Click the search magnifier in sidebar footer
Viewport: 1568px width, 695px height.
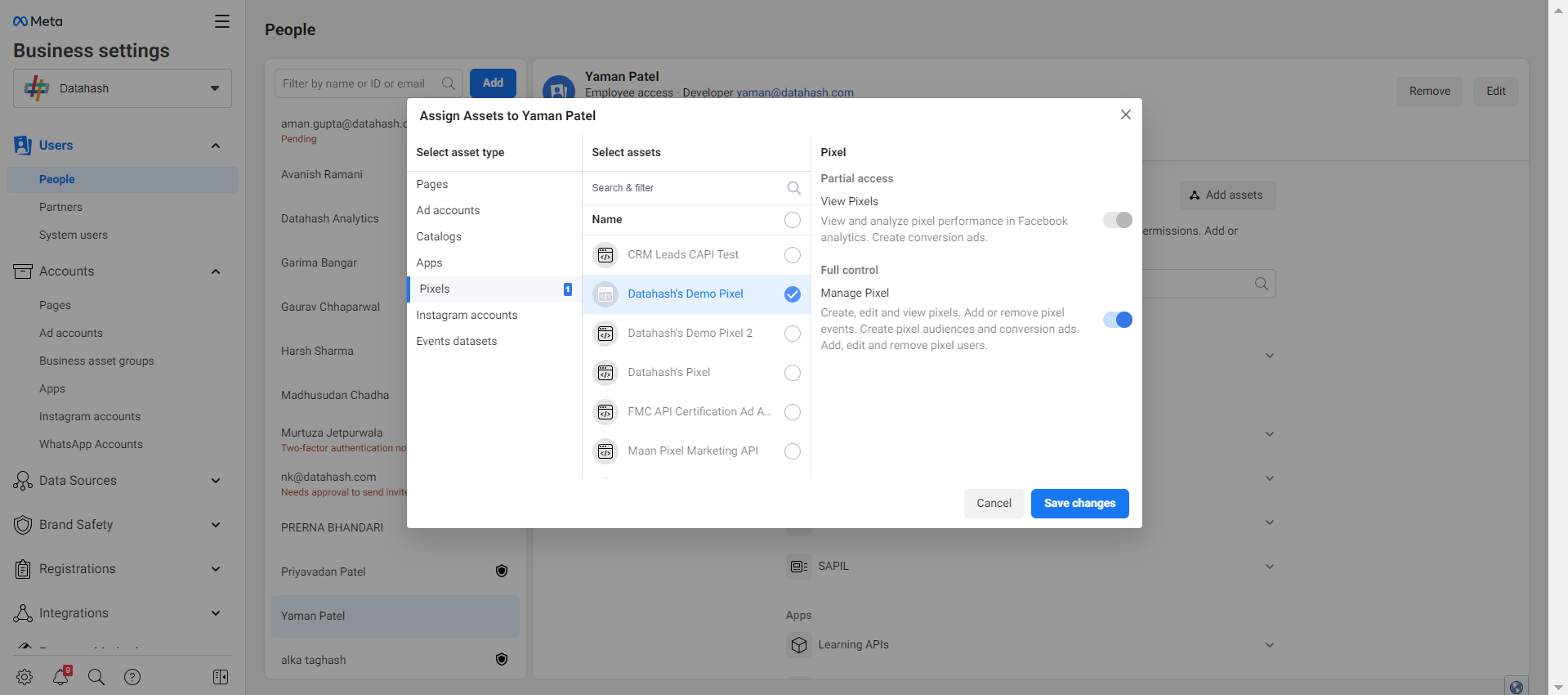[x=96, y=677]
